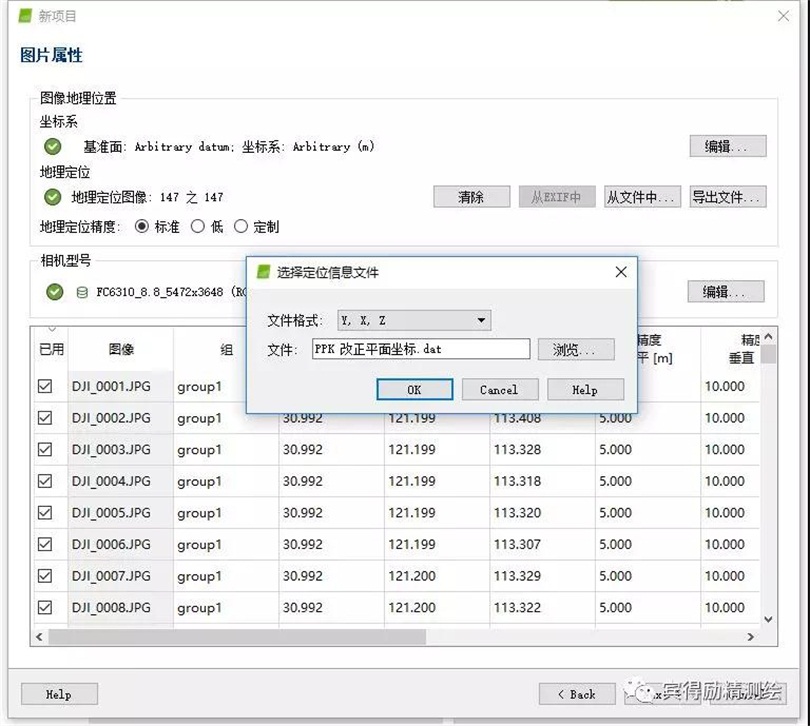Select the 低 accuracy radio button

click(x=197, y=226)
